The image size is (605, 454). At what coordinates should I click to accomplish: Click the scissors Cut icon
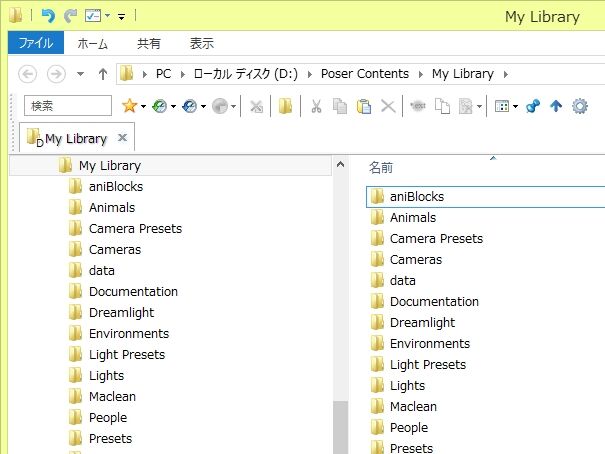[316, 106]
